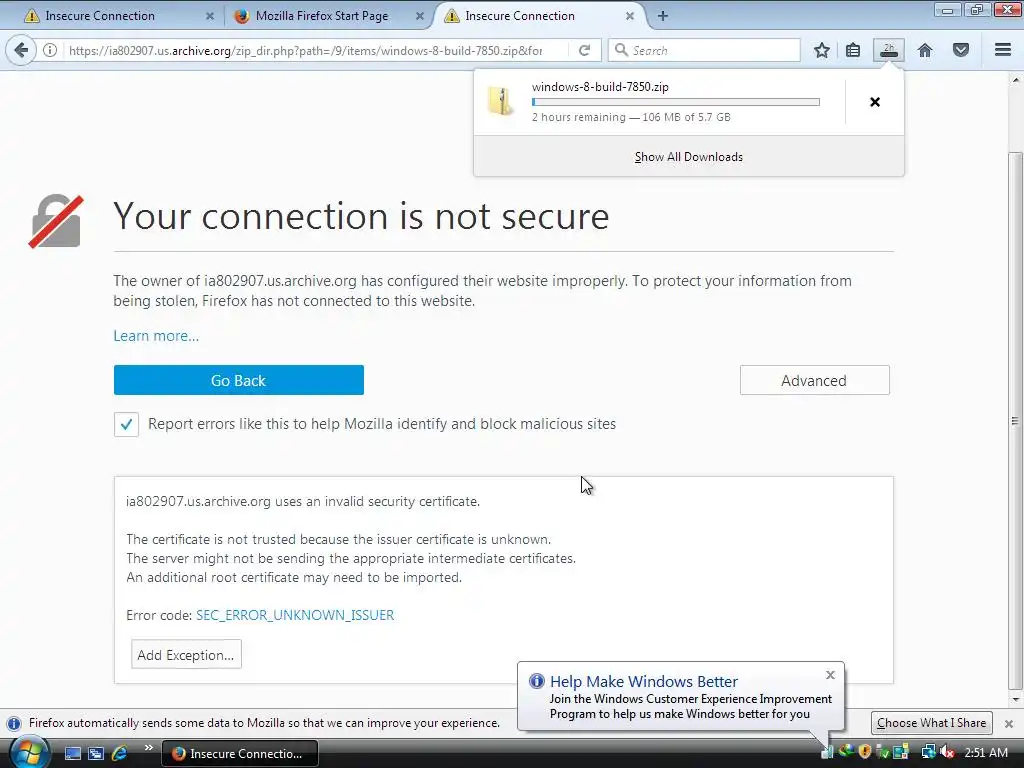Click the Advanced button

(814, 380)
